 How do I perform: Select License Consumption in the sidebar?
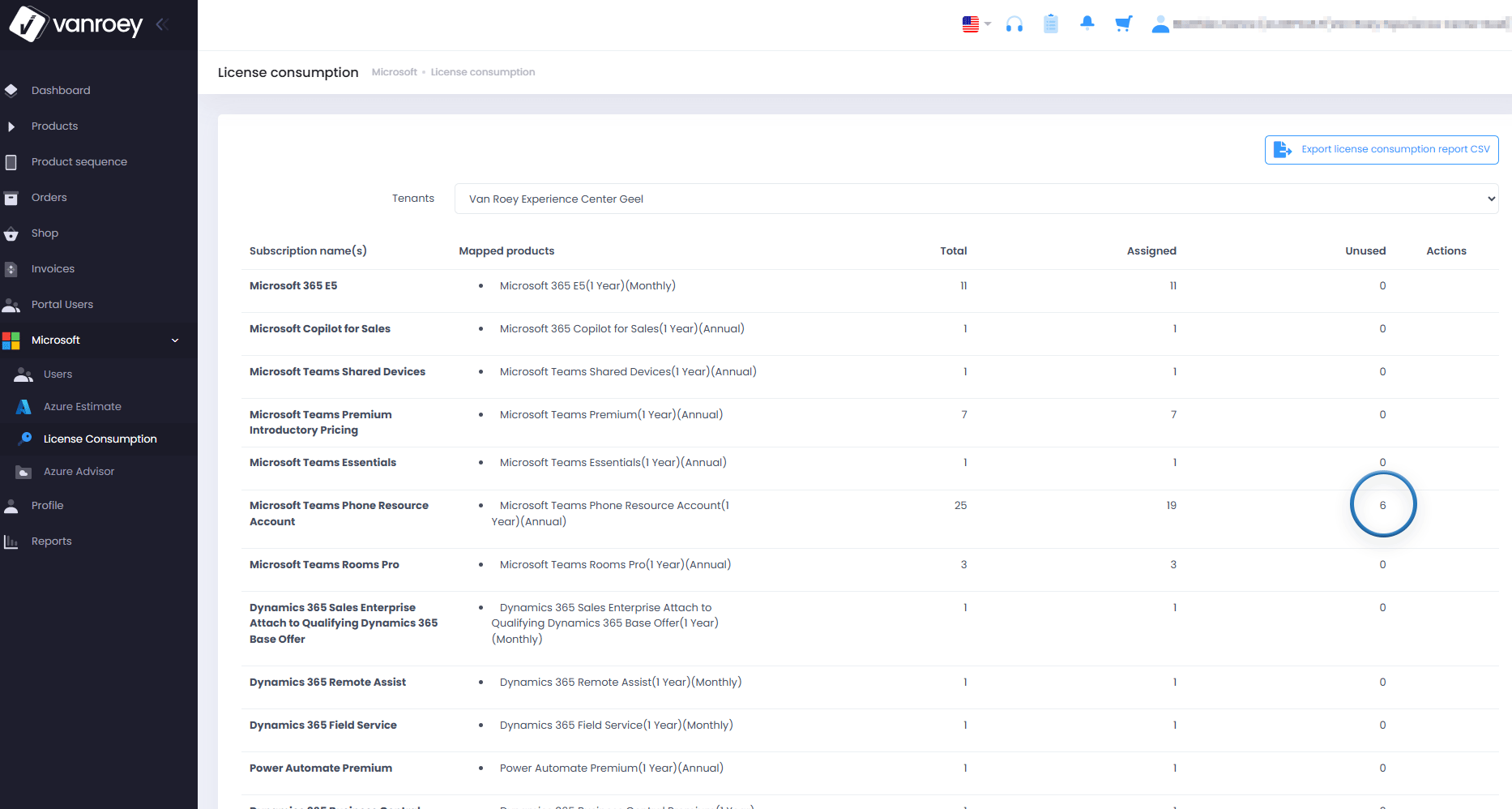click(100, 439)
